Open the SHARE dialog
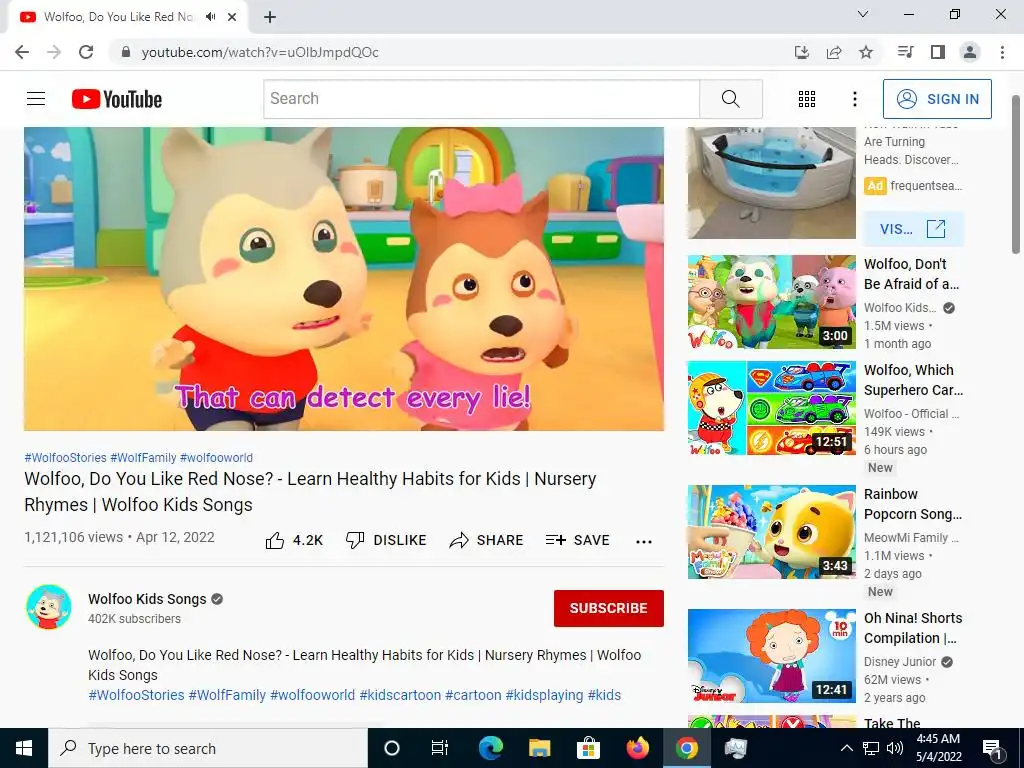 click(487, 540)
